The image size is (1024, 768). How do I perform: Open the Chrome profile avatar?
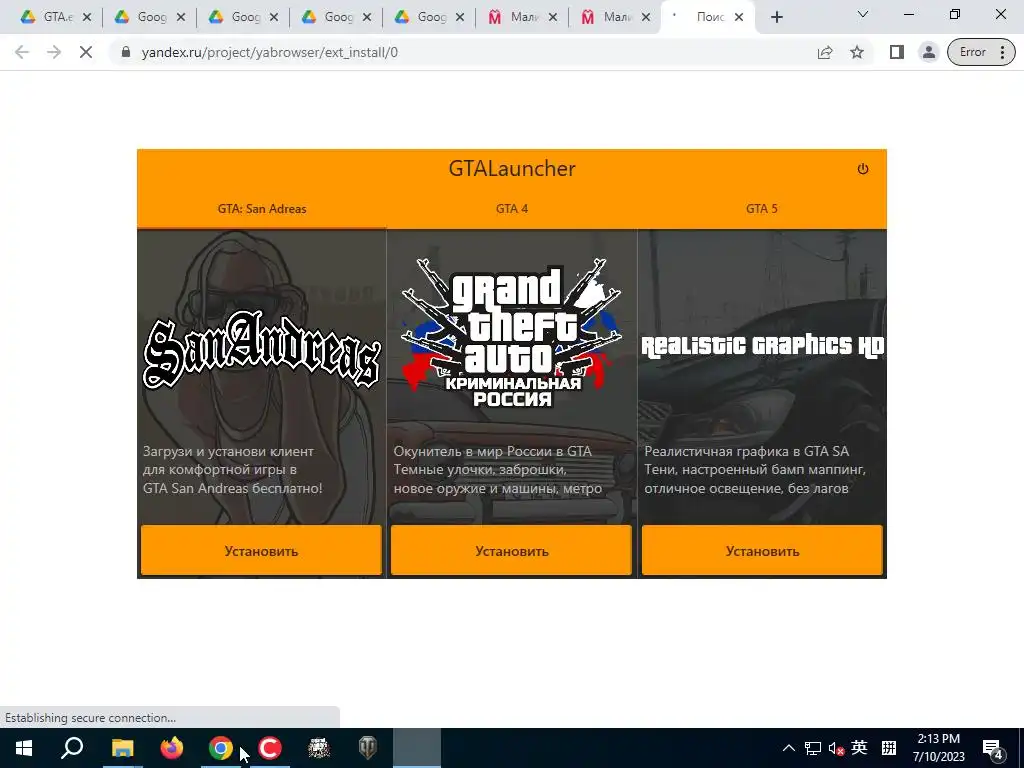click(929, 52)
